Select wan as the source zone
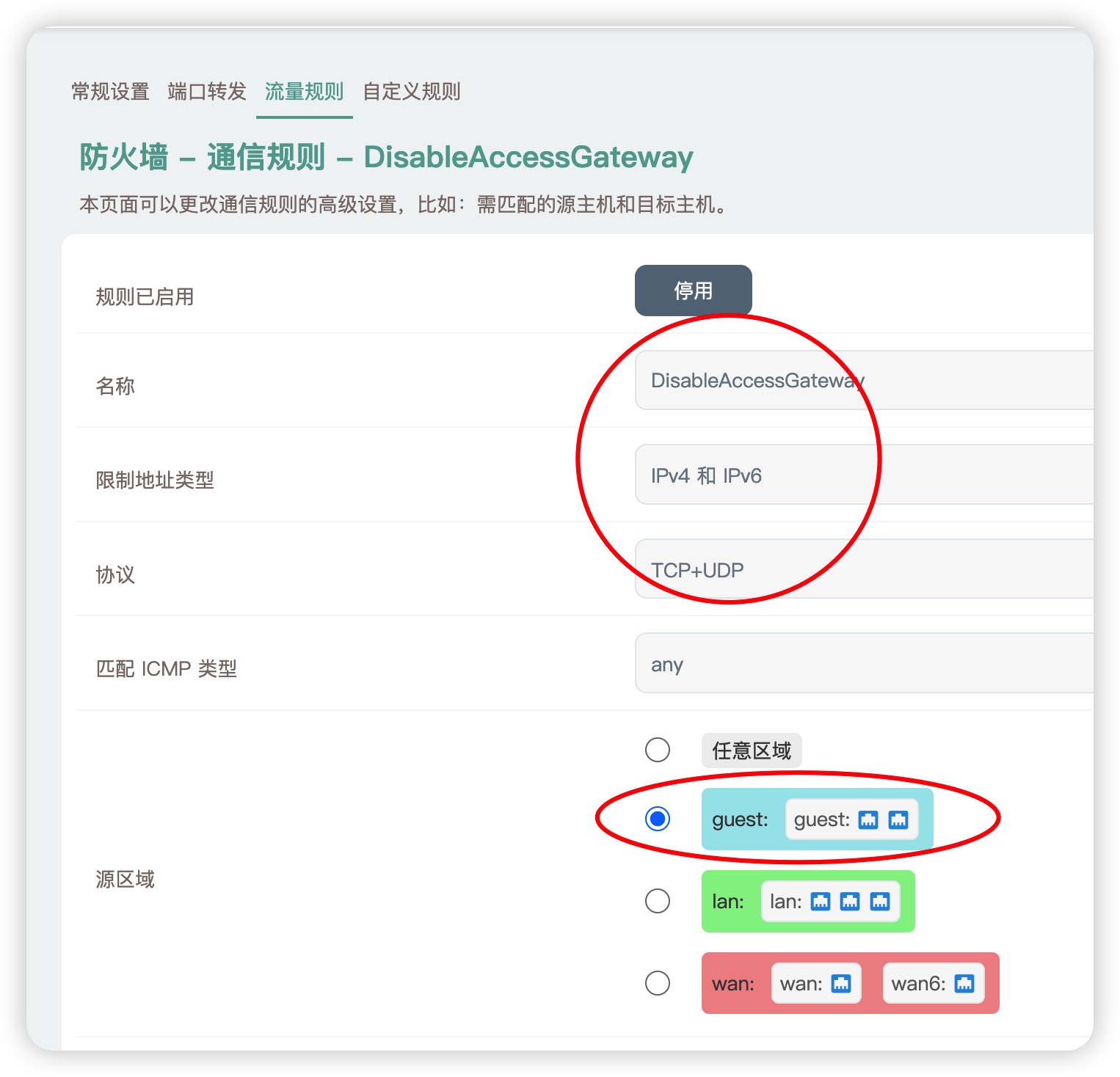This screenshot has width=1120, height=1077. (658, 984)
